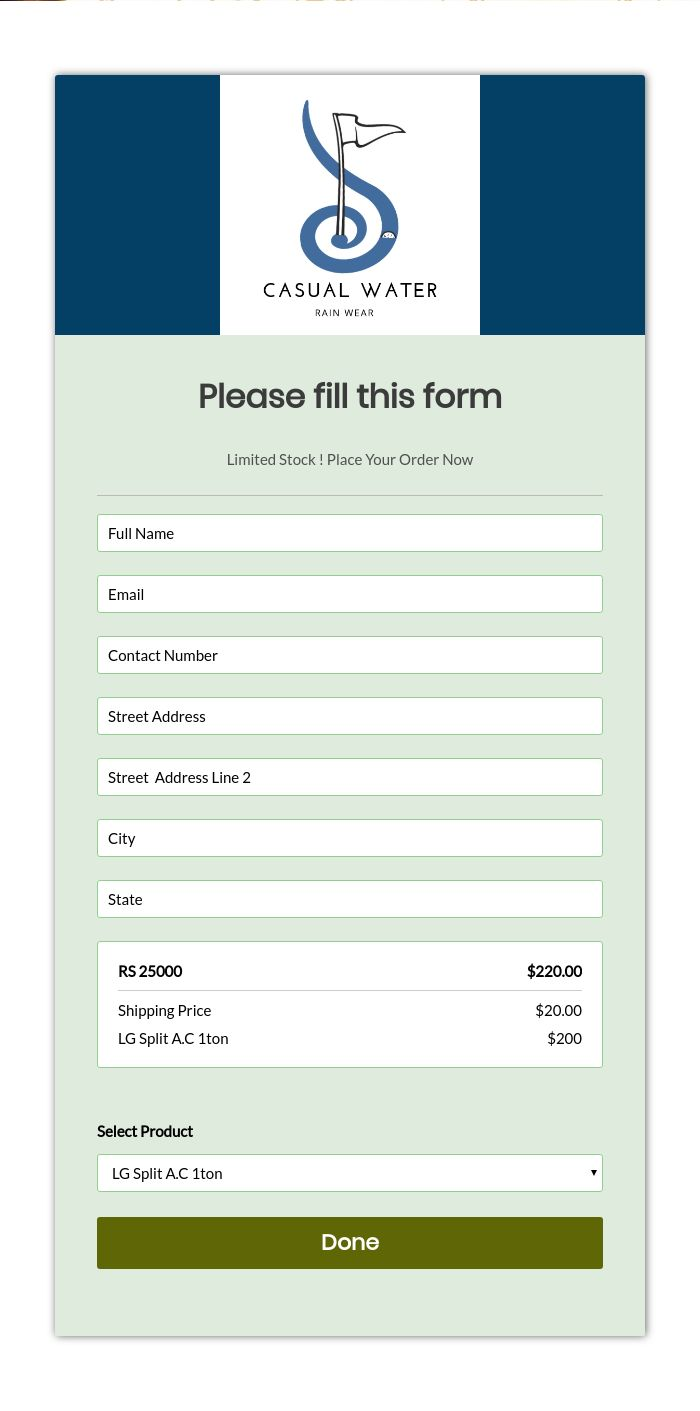
Task: Click the Limited Stock notice text
Action: pyautogui.click(x=350, y=459)
